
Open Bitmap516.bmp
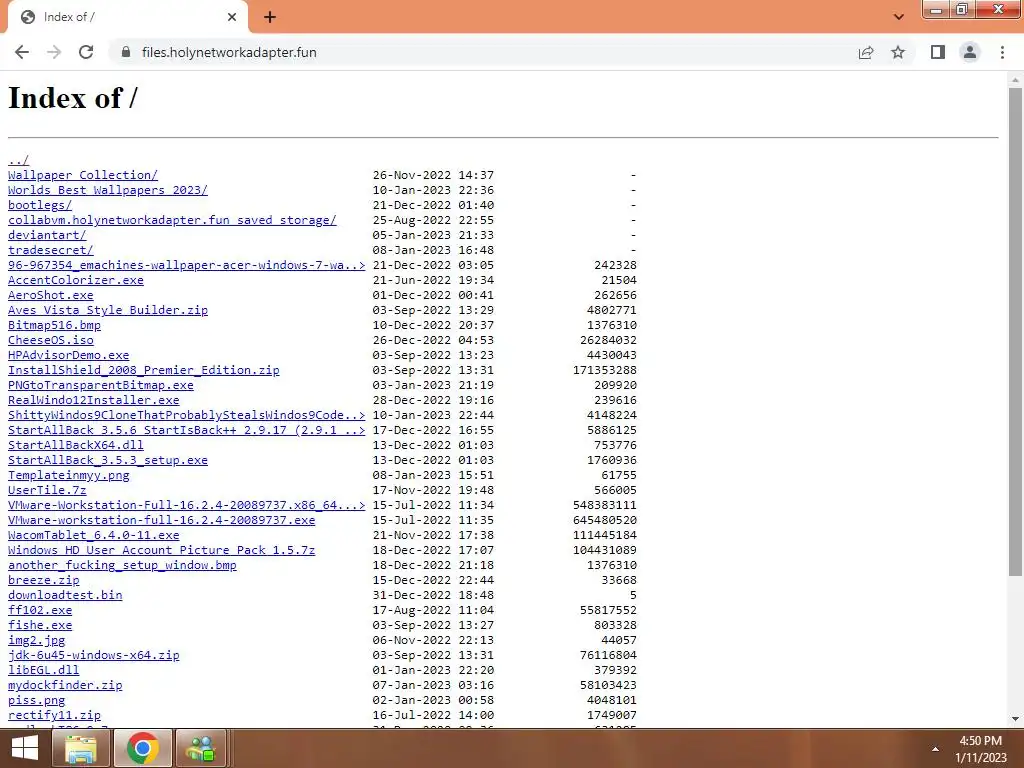pos(54,325)
